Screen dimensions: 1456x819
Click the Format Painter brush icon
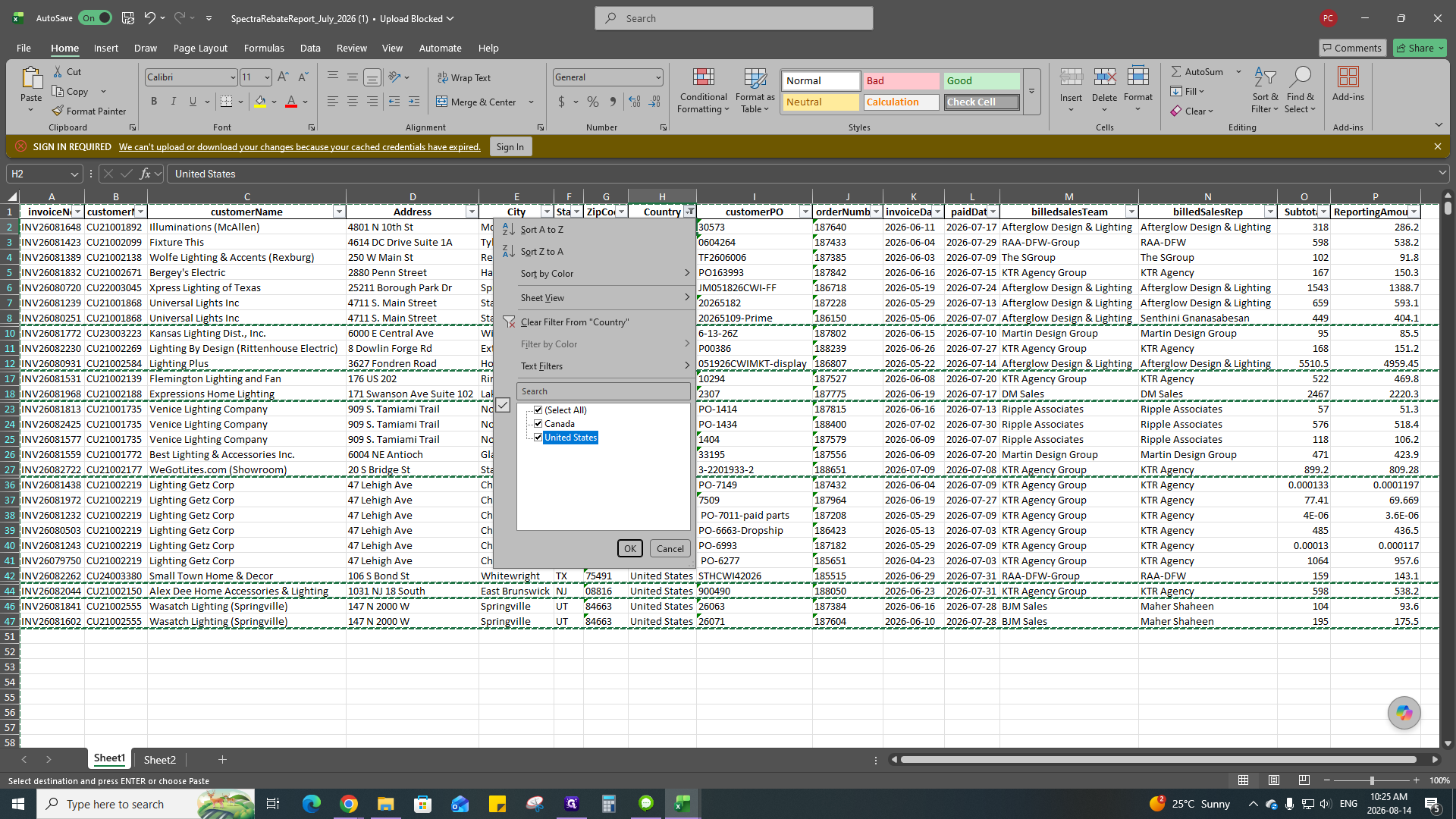click(x=58, y=111)
